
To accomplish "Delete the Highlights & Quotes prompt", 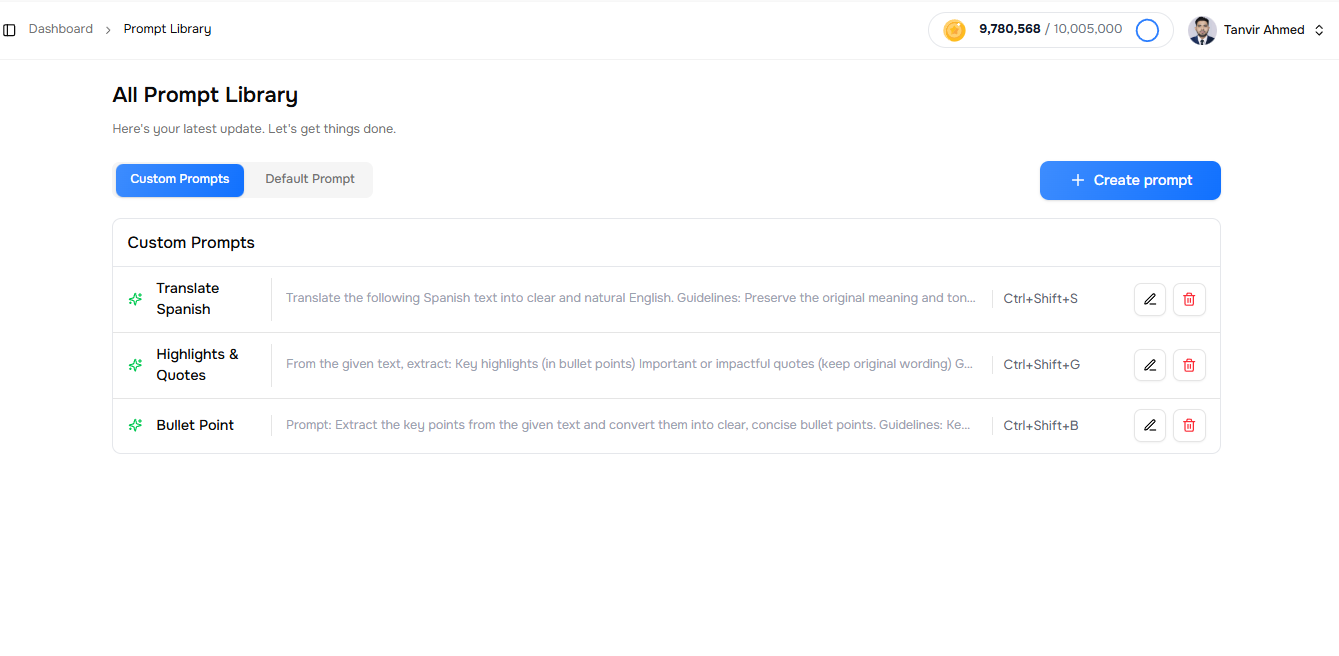I will [1189, 365].
